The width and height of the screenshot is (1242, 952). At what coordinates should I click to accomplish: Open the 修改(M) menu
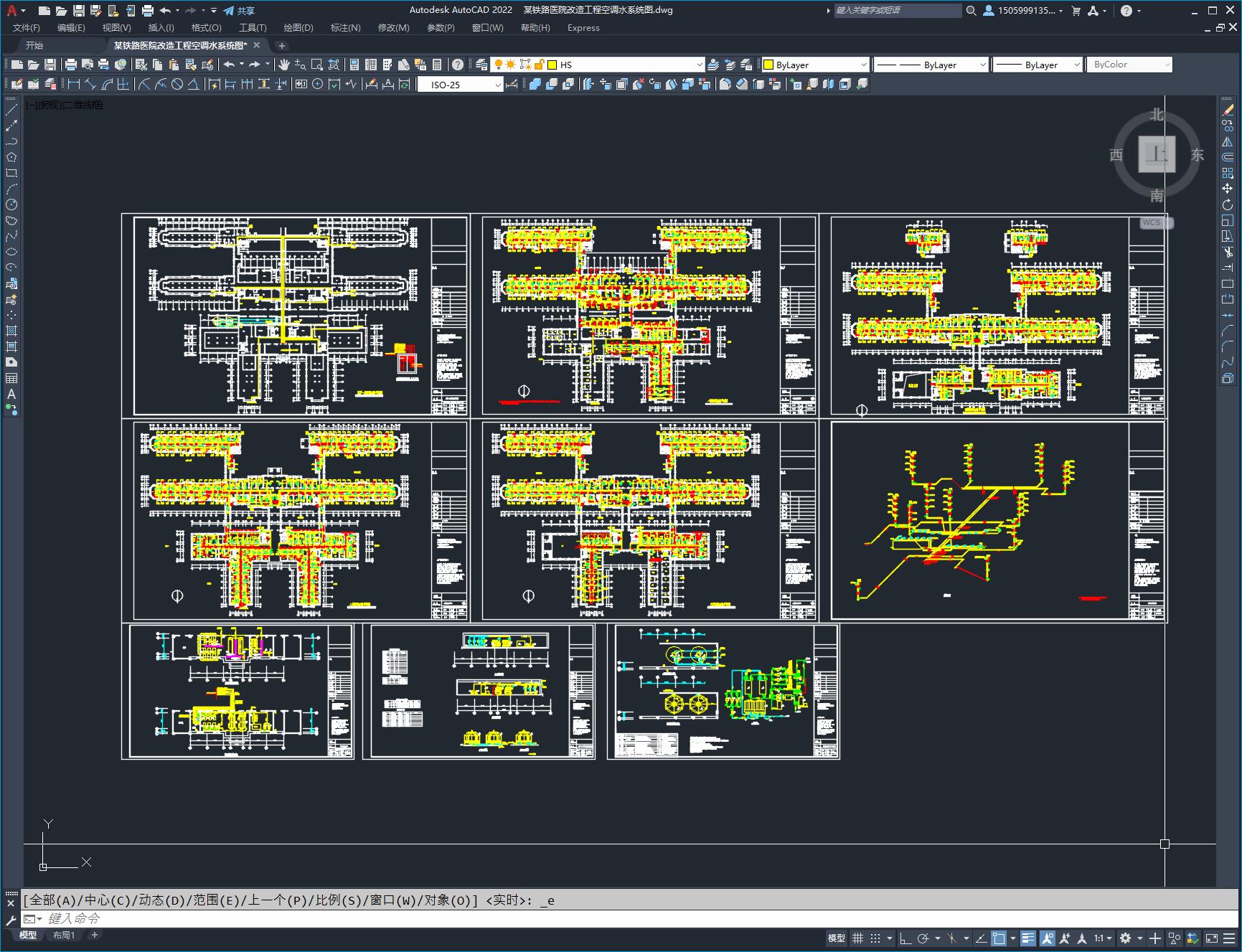pos(394,27)
